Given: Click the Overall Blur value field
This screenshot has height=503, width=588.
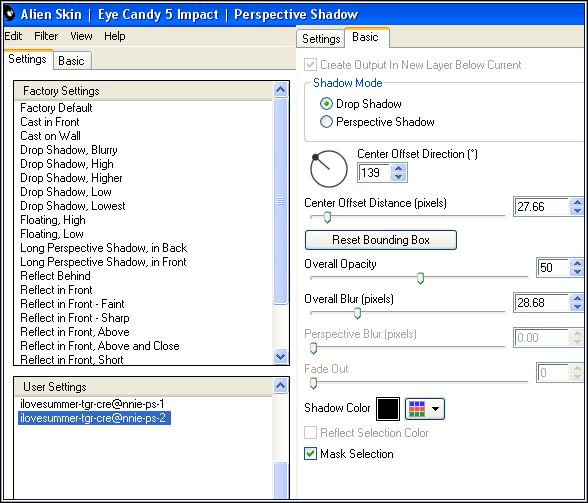Looking at the screenshot, I should pyautogui.click(x=542, y=303).
